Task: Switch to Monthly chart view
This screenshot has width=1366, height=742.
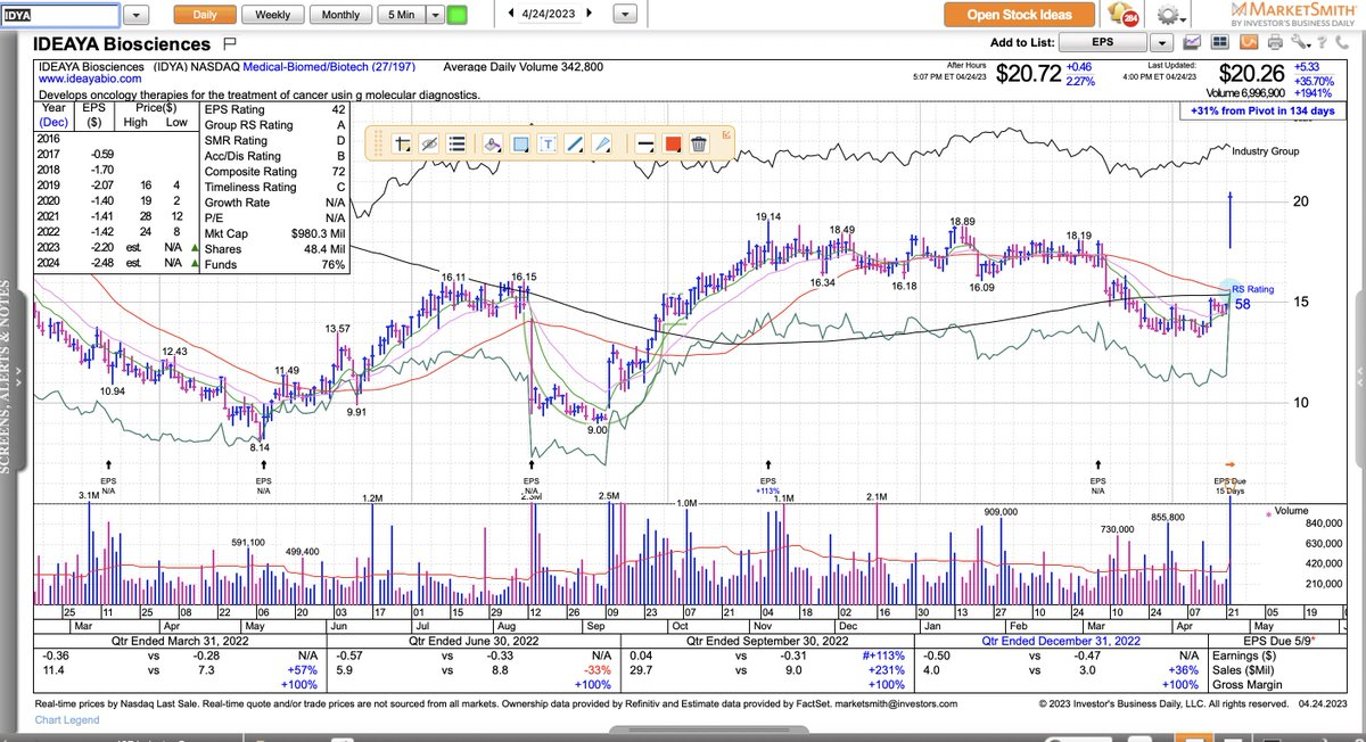Action: (341, 15)
